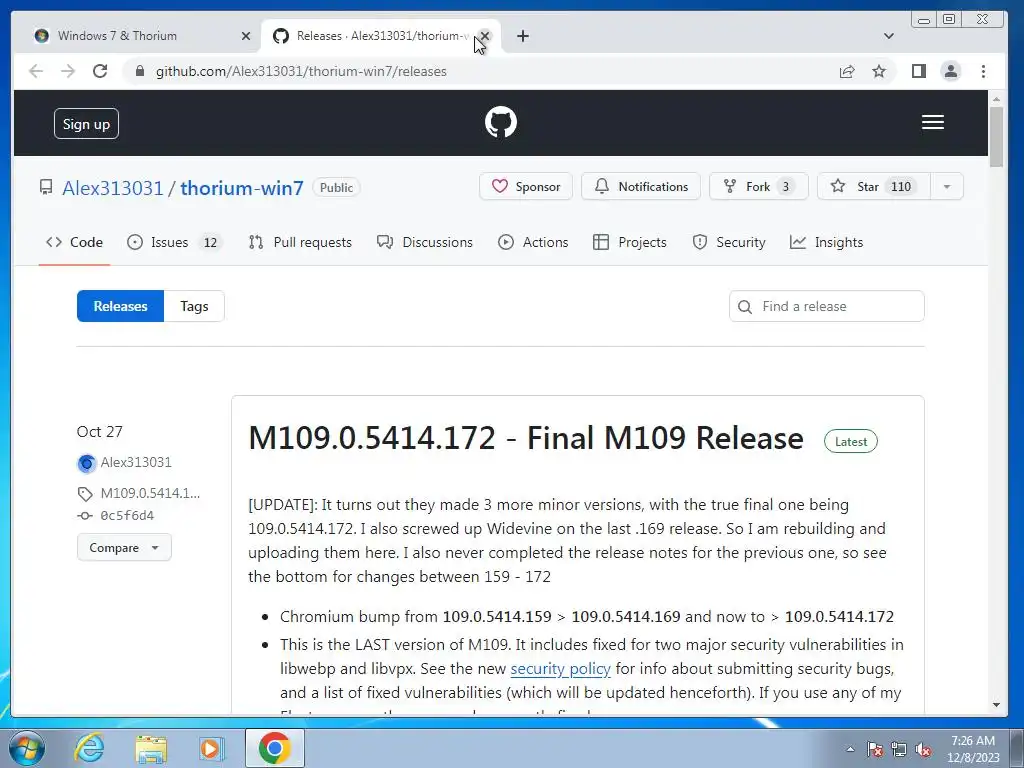Click the padlock site info icon
Screen dimensions: 1024x768
139,71
